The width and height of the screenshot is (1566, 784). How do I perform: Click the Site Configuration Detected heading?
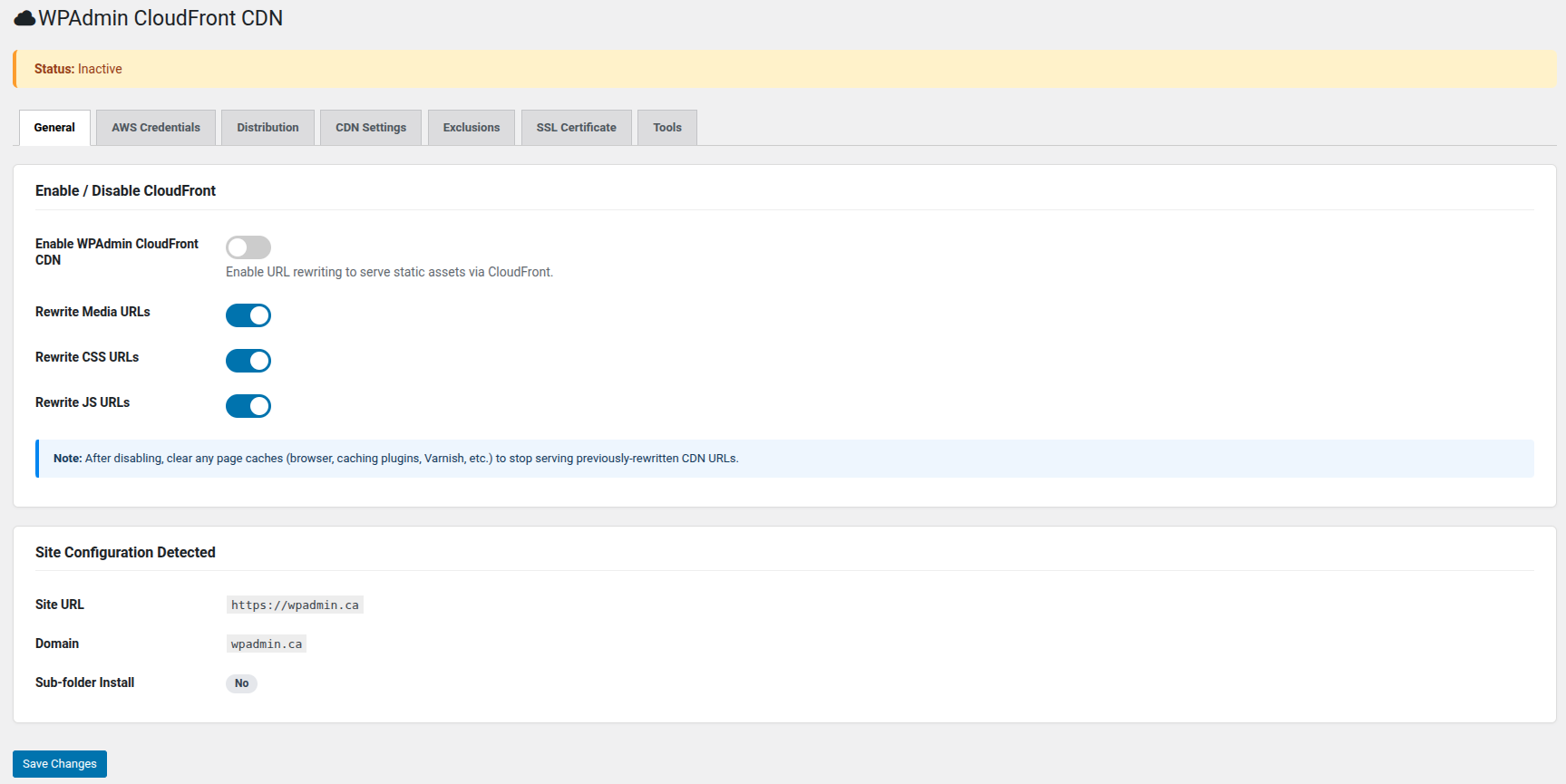(x=125, y=552)
